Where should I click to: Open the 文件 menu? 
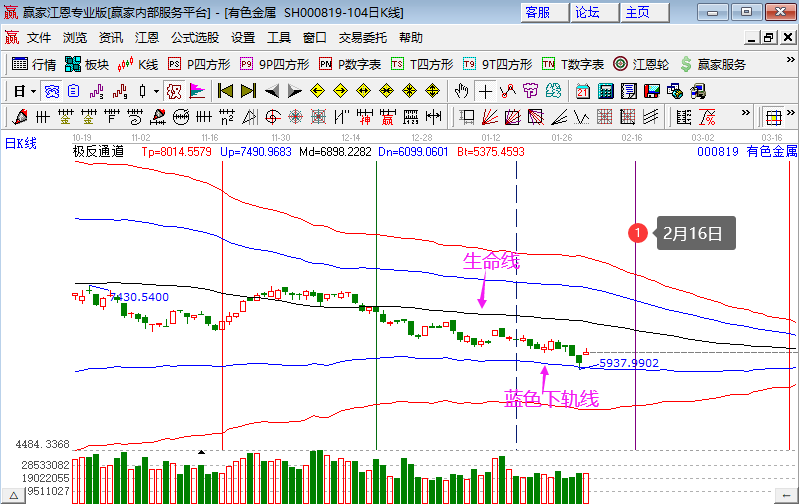[39, 38]
